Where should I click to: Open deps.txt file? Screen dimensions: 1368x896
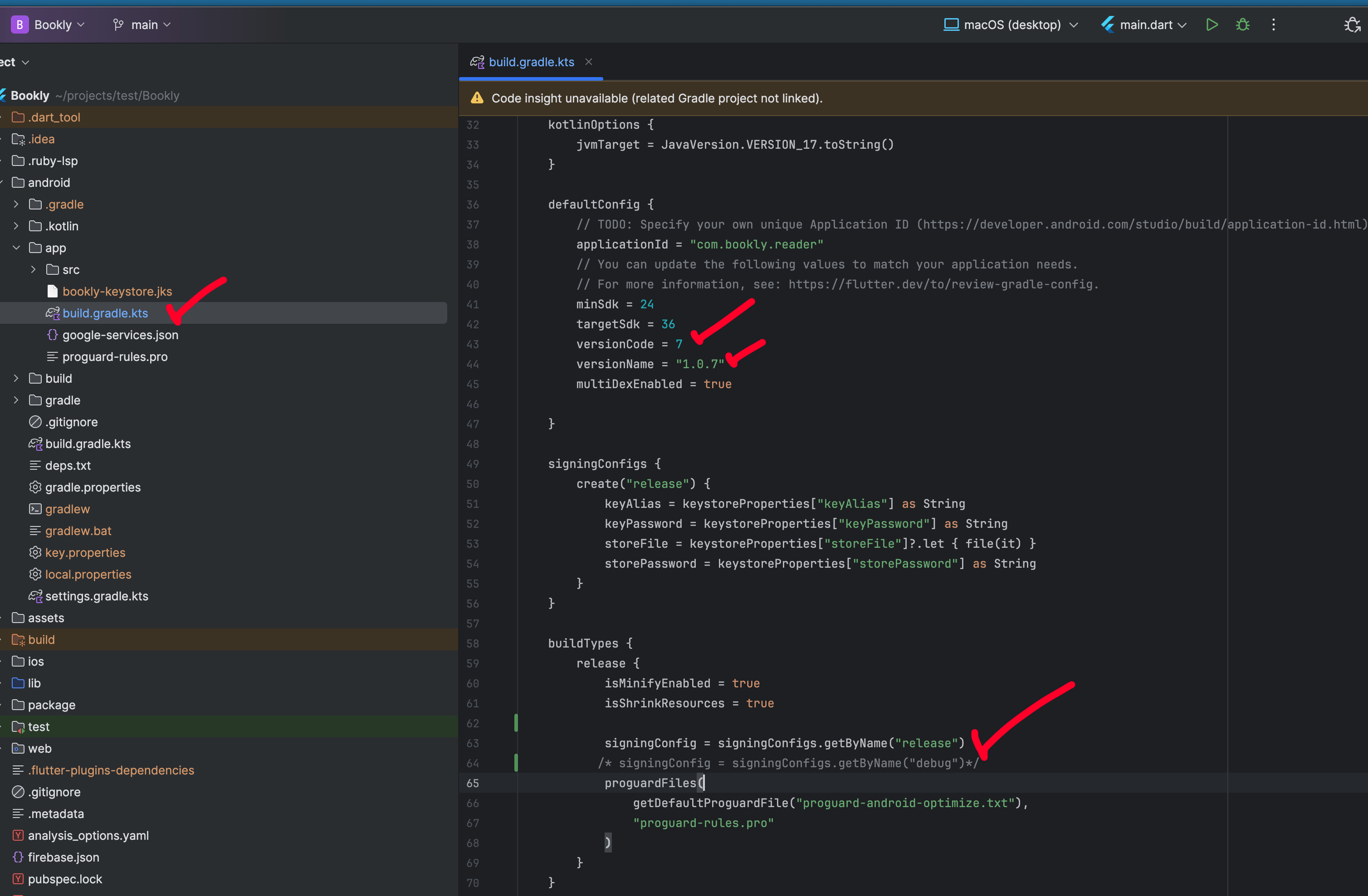[68, 466]
